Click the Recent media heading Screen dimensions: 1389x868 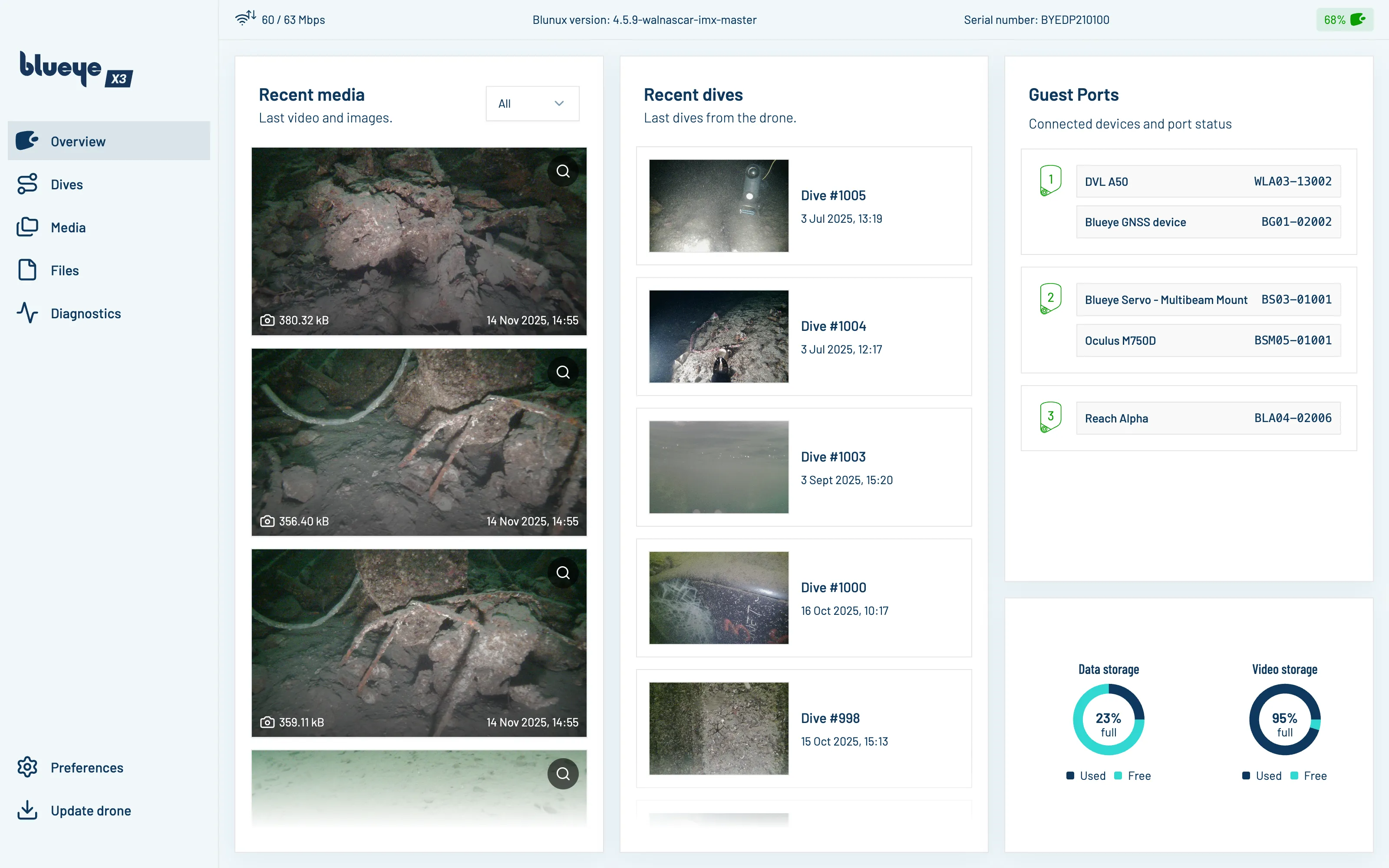pos(312,95)
